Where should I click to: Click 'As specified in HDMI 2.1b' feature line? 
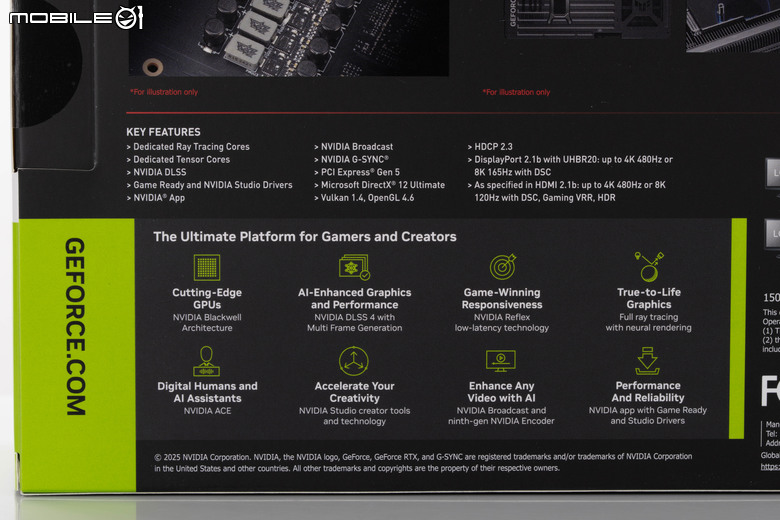[567, 192]
